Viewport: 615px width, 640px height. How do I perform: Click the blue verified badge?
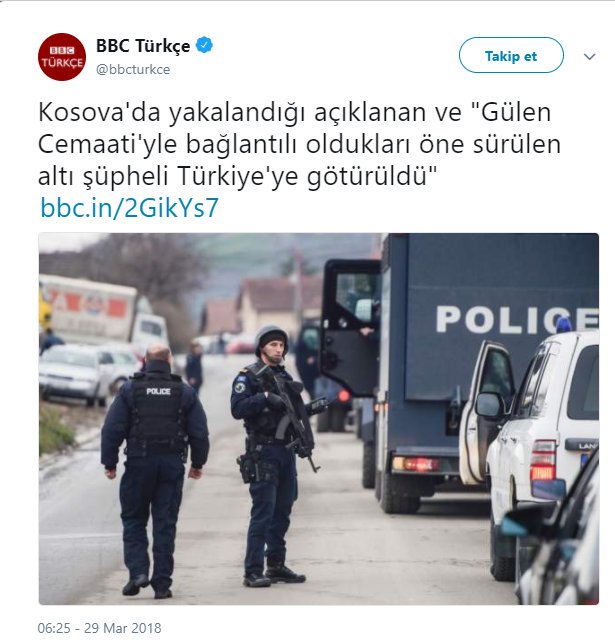tap(204, 45)
